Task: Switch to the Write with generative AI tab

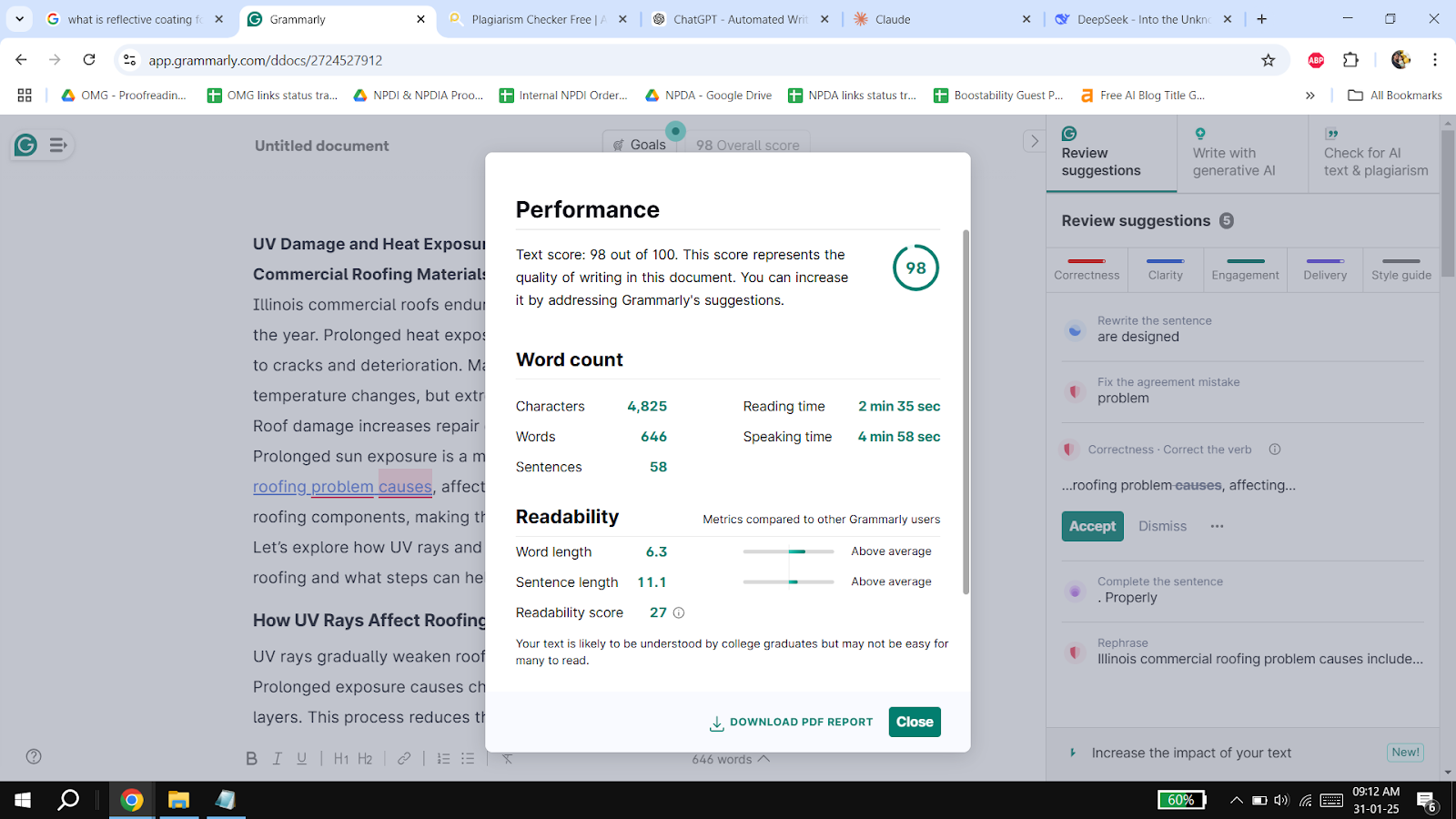Action: click(x=1242, y=153)
